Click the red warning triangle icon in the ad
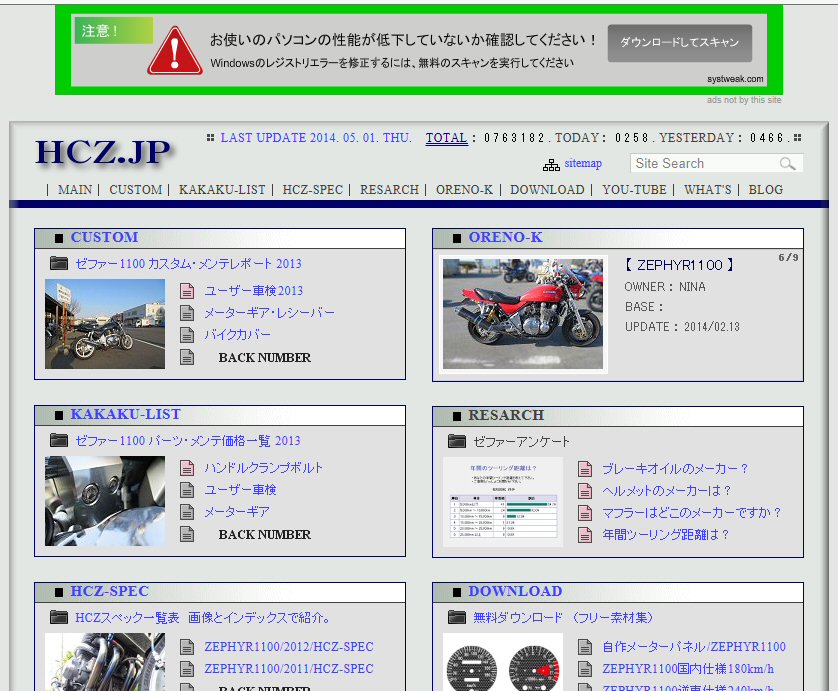Viewport: 838px width, 691px height. tap(175, 51)
